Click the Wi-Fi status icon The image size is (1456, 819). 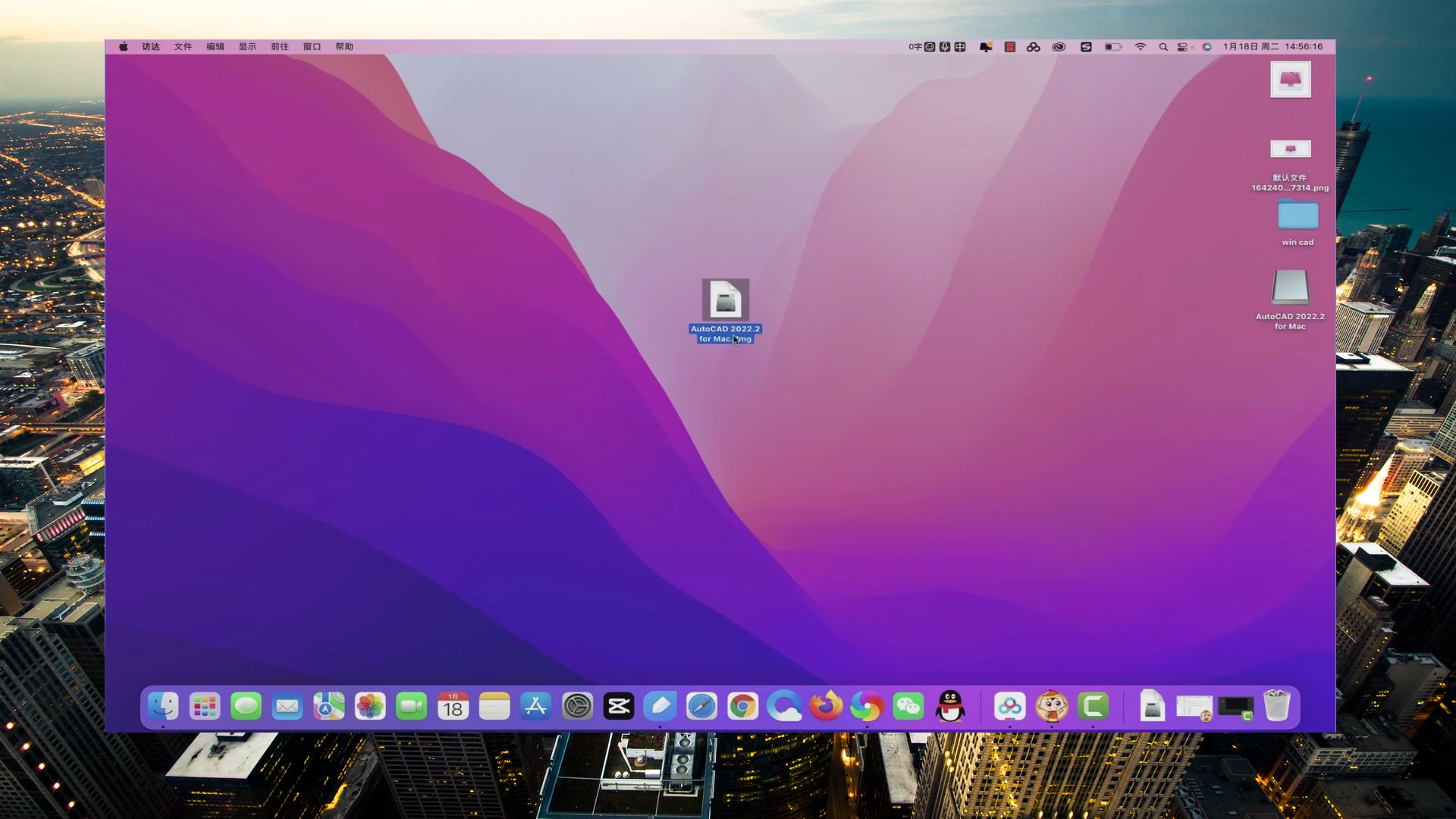pyautogui.click(x=1140, y=47)
